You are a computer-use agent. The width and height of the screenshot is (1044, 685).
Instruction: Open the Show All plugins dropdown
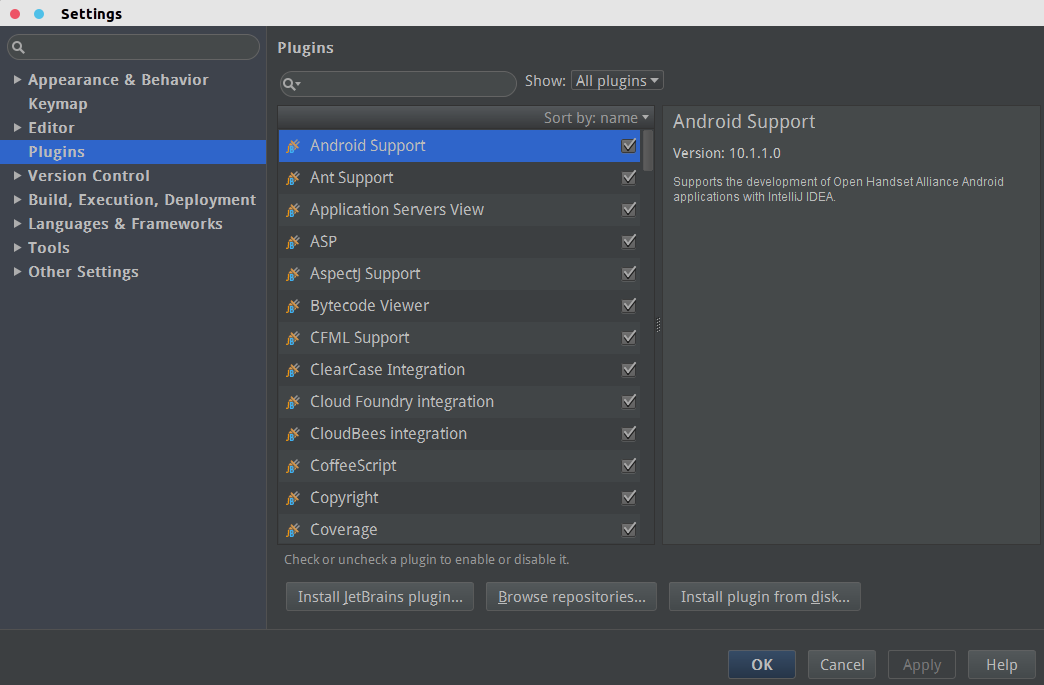click(617, 81)
